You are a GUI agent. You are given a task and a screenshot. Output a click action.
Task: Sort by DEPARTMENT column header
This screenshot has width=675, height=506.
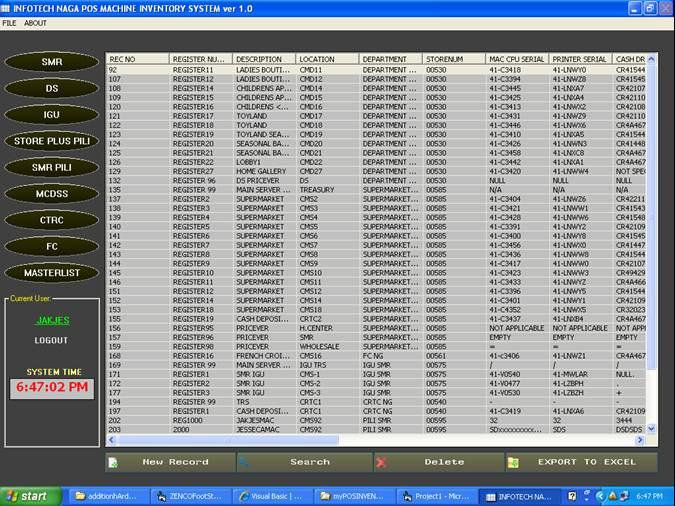[390, 59]
